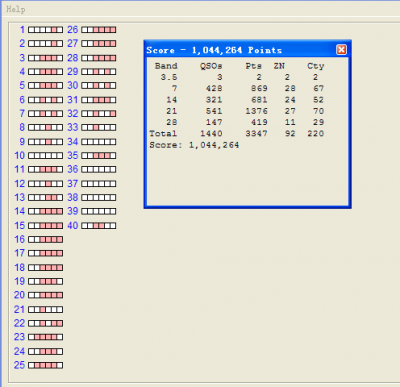Click points value 681
Screen dimensions: 400x387
[x=259, y=100]
